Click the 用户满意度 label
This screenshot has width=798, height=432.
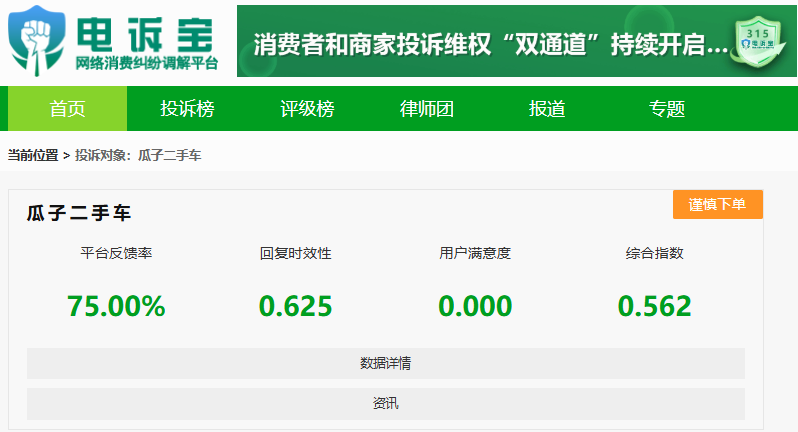pyautogui.click(x=475, y=253)
